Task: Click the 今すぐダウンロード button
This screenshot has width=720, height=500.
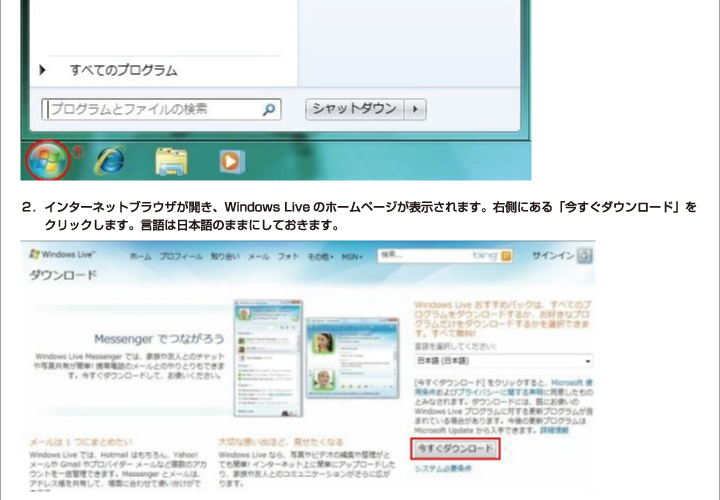Action: [x=455, y=449]
